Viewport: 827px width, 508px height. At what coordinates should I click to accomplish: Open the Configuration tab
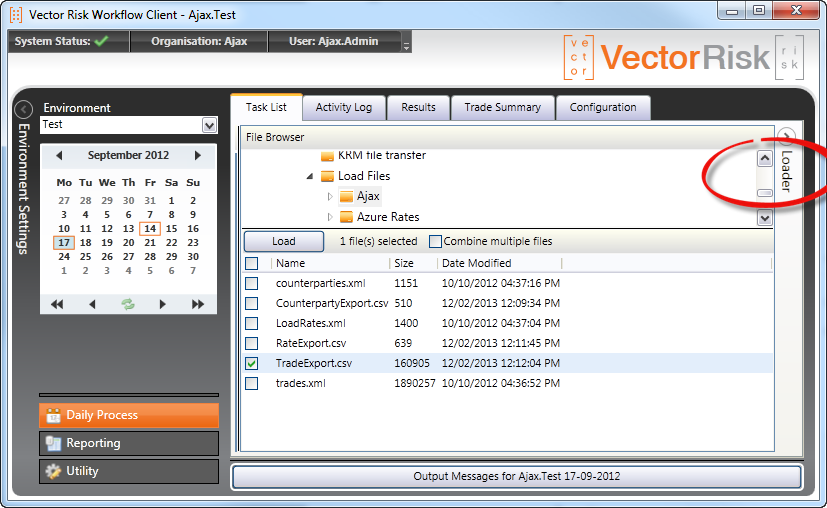pyautogui.click(x=603, y=108)
